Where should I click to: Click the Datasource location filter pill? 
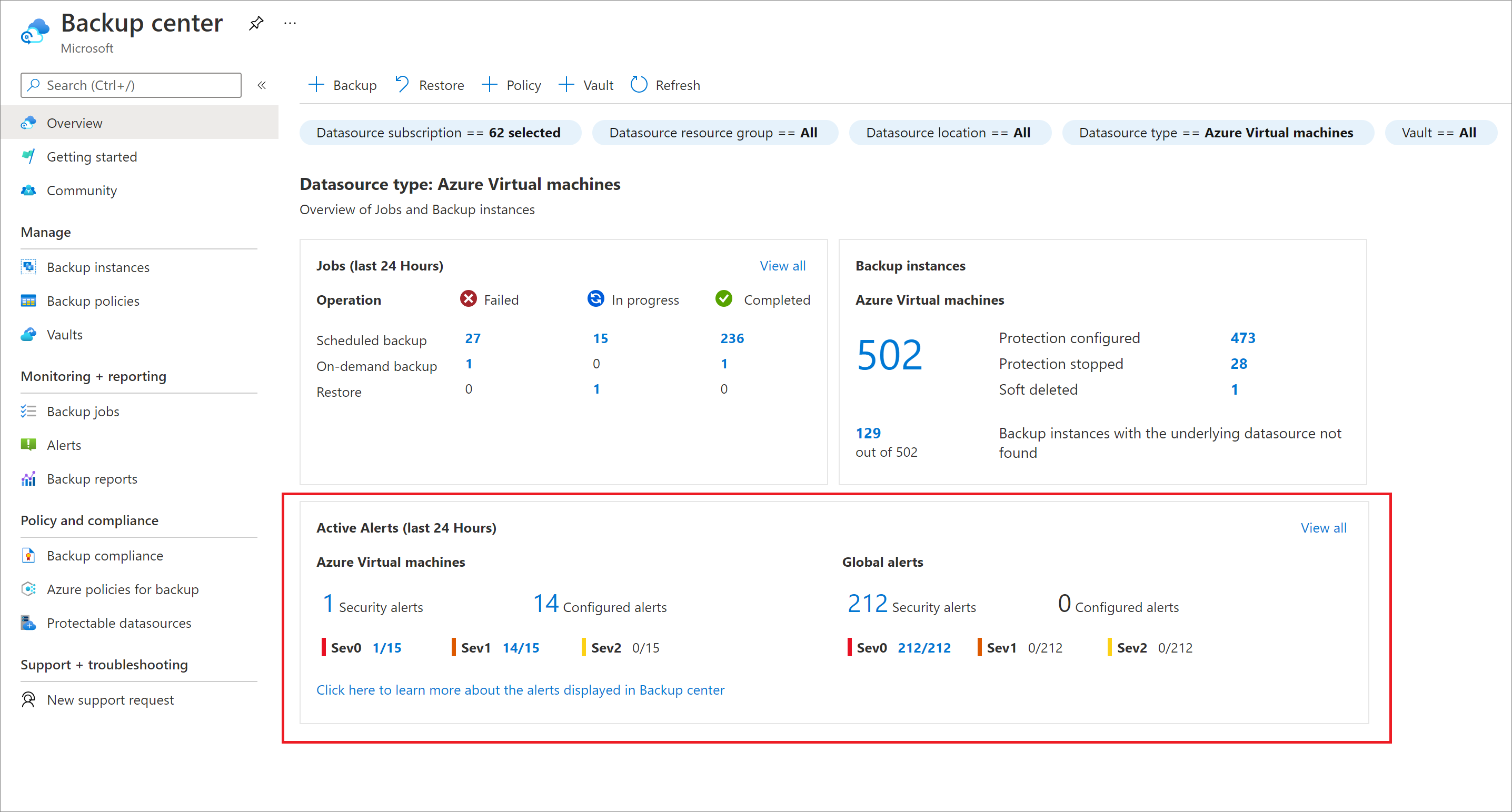950,131
